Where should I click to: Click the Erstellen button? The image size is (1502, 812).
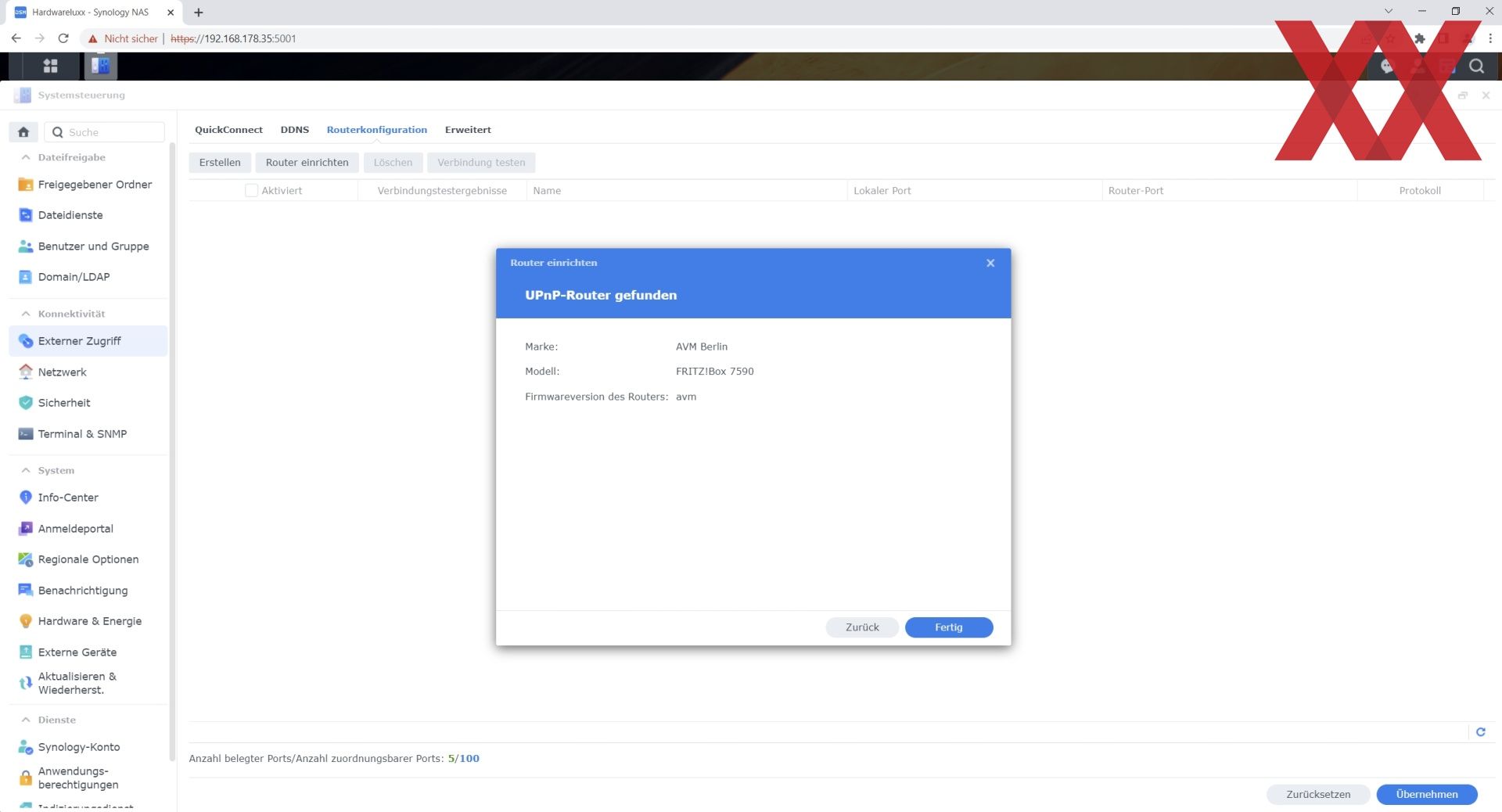[x=220, y=163]
